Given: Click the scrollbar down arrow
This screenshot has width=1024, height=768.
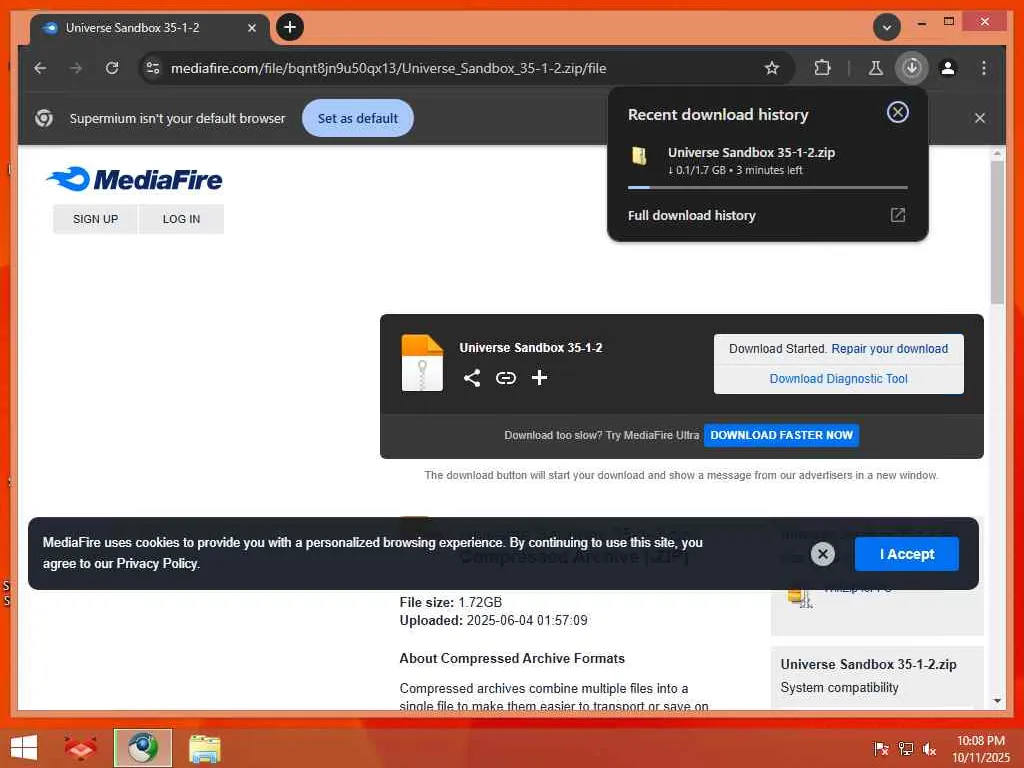Looking at the screenshot, I should tap(997, 701).
